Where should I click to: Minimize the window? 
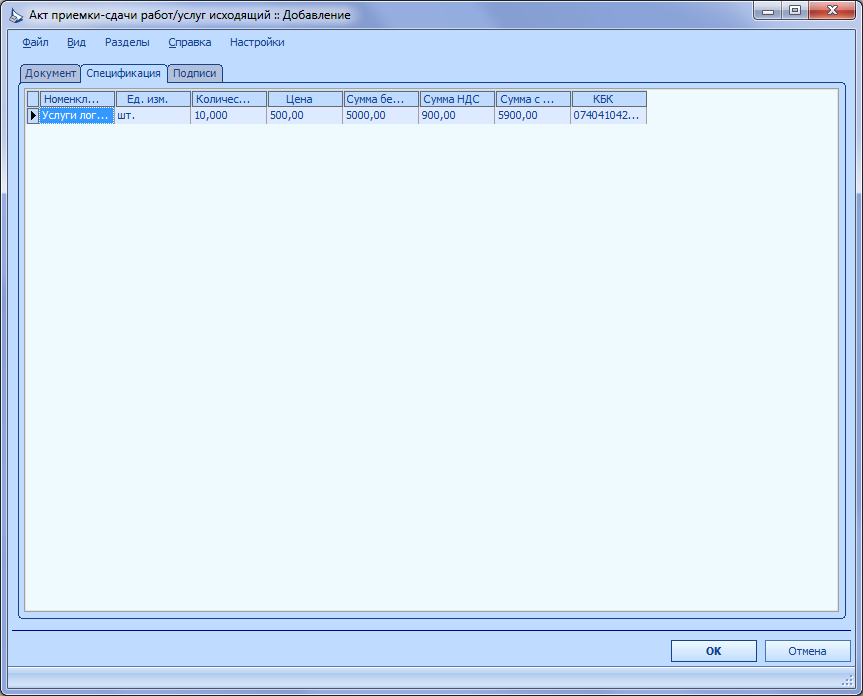point(768,10)
